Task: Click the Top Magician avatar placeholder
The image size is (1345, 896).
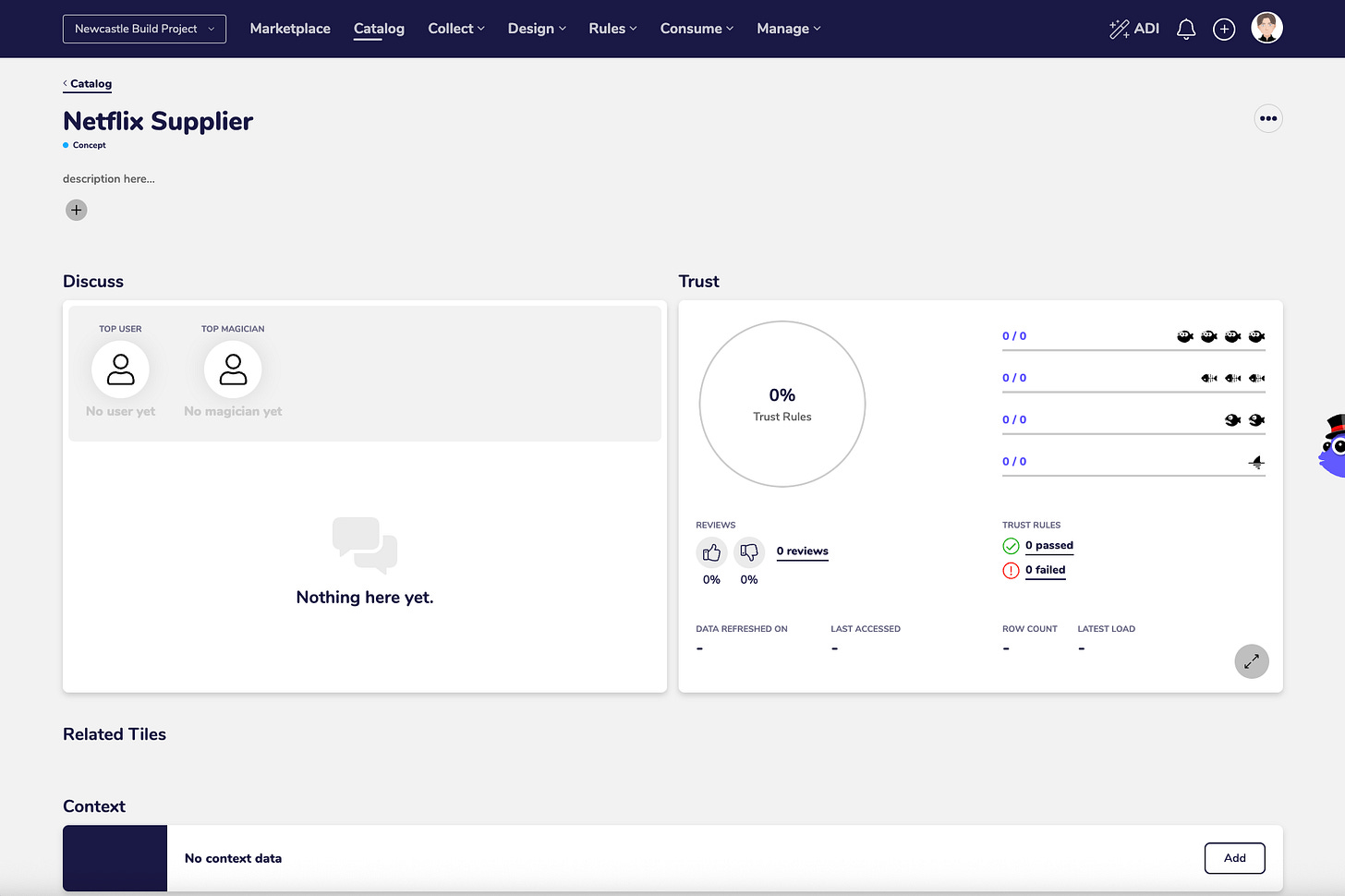Action: (233, 369)
